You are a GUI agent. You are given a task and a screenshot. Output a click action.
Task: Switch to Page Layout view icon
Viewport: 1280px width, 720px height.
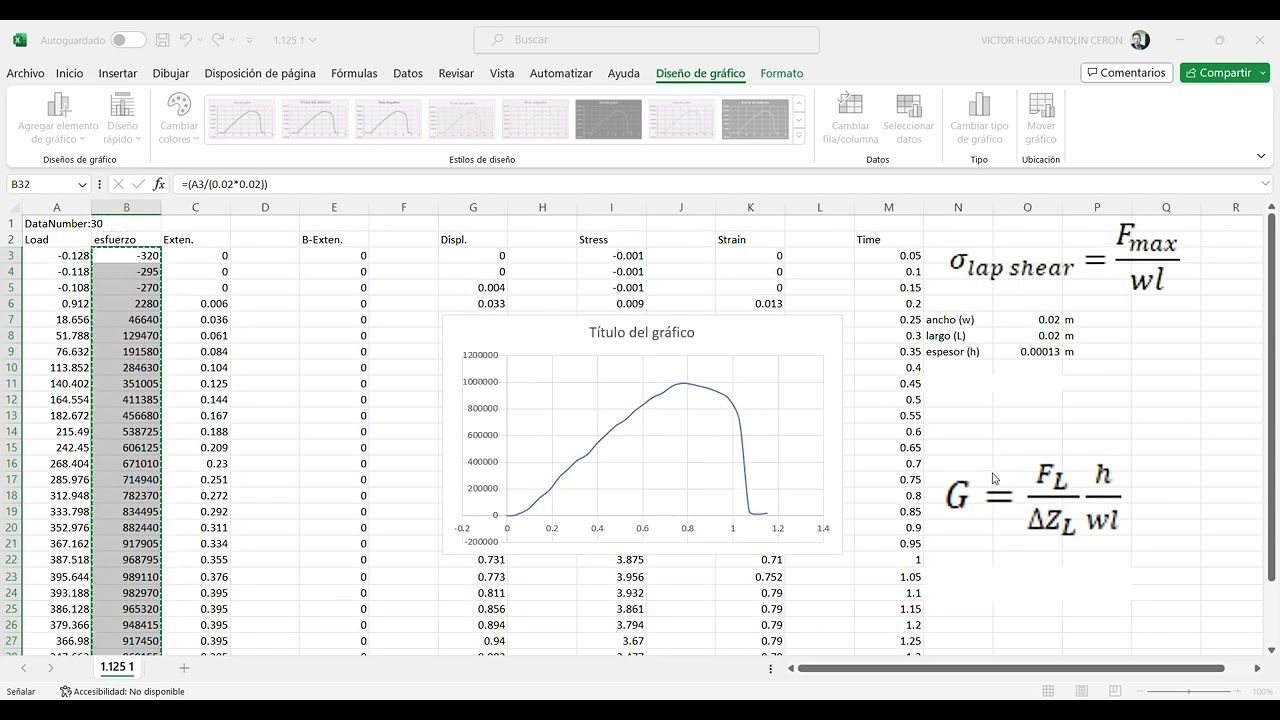[x=1082, y=691]
